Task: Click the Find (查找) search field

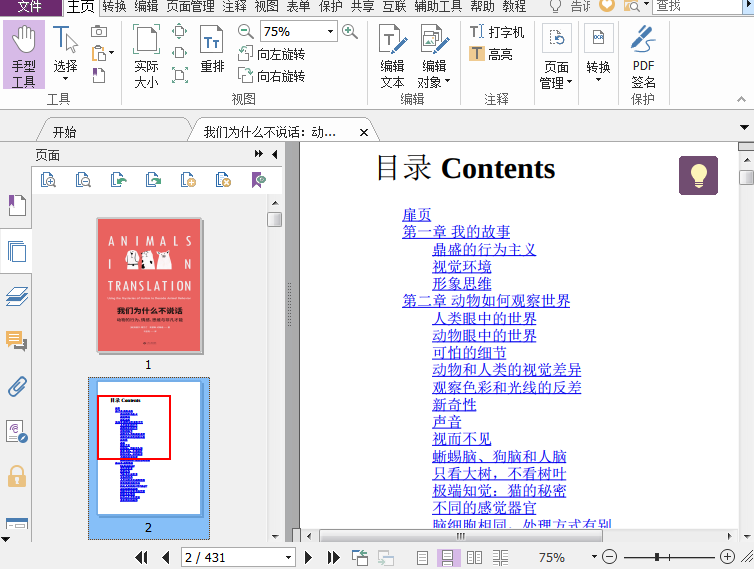Action: tap(698, 6)
